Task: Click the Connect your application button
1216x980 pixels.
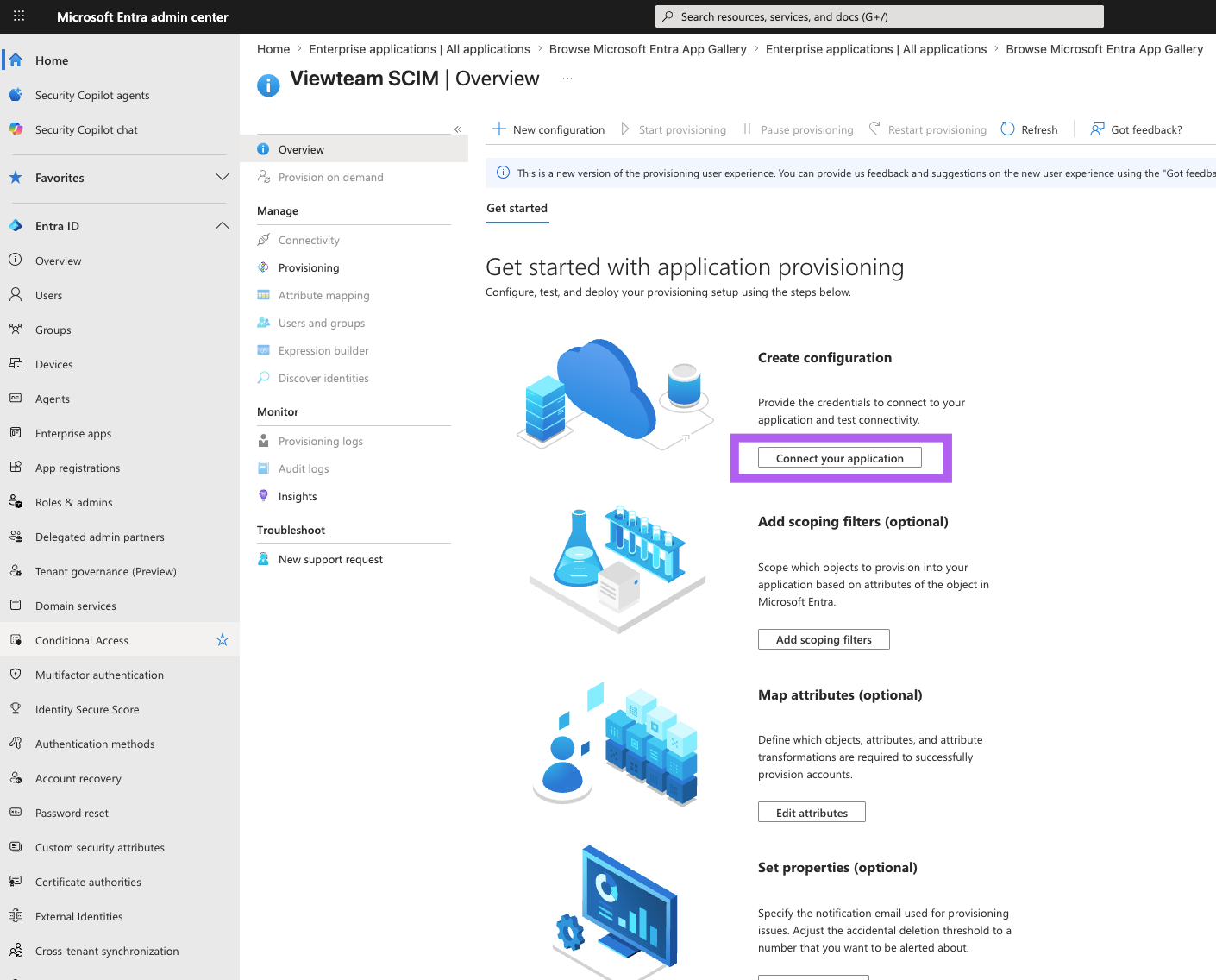Action: point(840,458)
